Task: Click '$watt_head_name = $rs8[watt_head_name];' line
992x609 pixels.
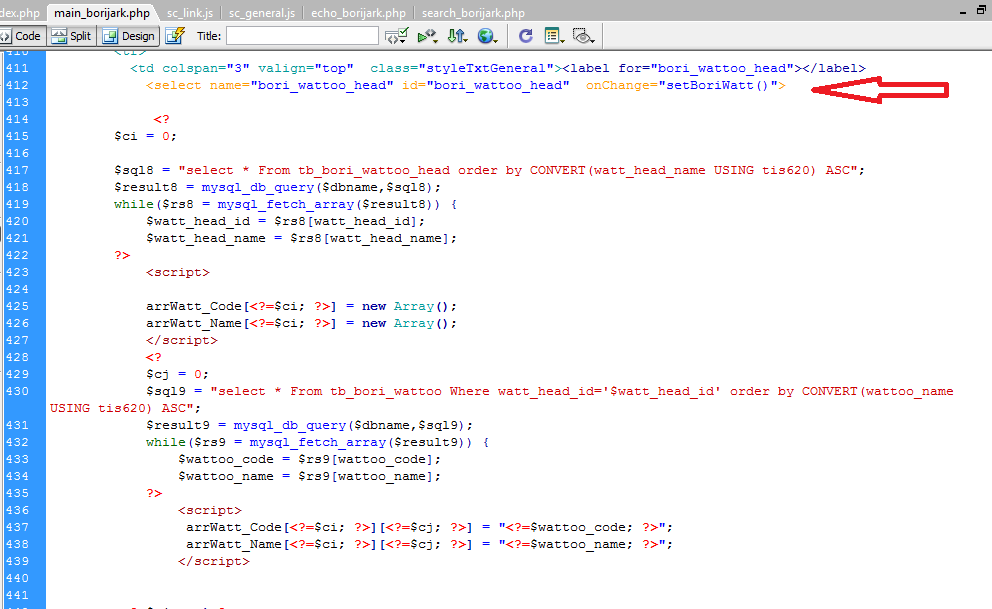Action: [301, 238]
